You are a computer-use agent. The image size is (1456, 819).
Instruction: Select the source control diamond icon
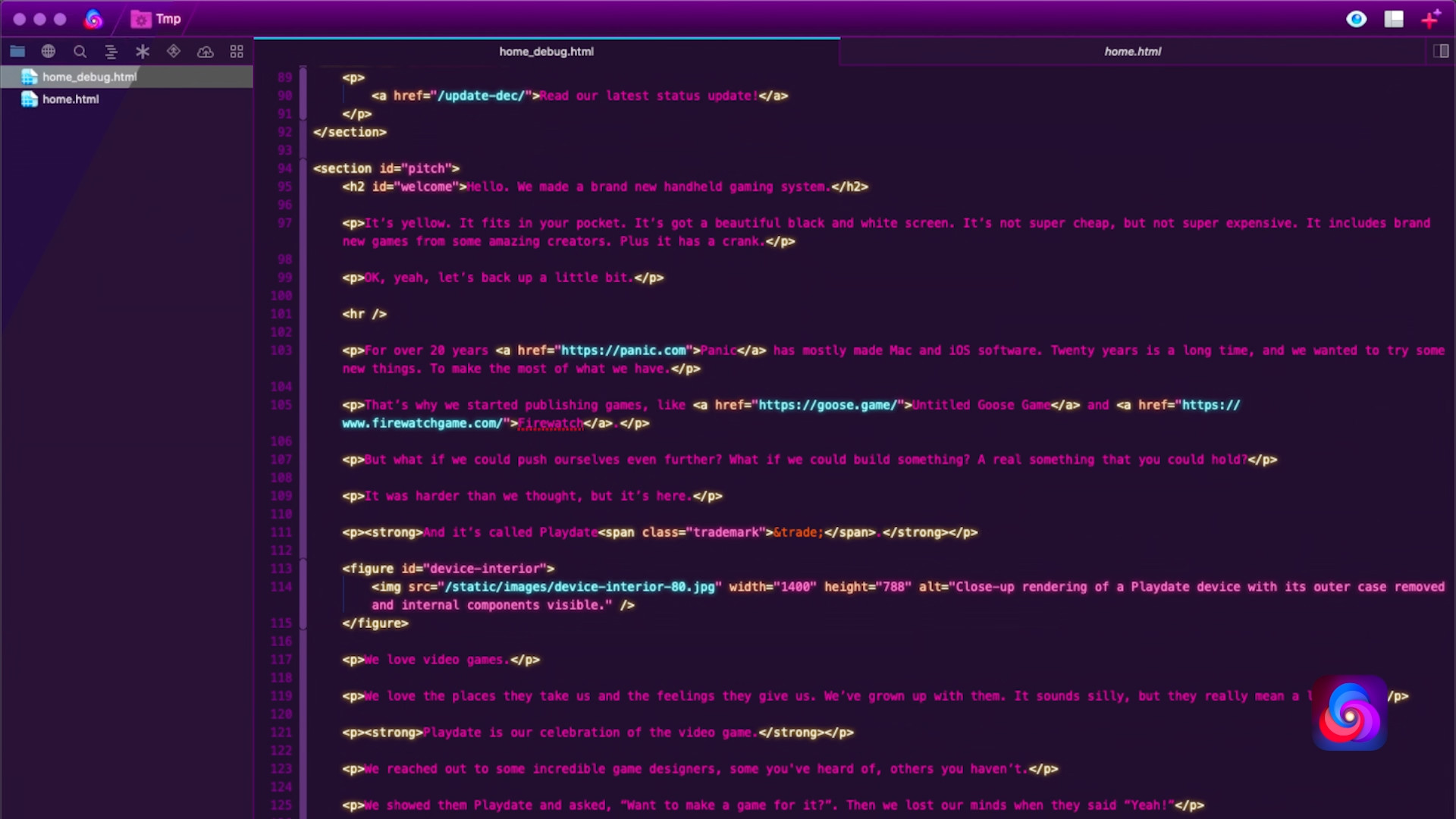(173, 51)
